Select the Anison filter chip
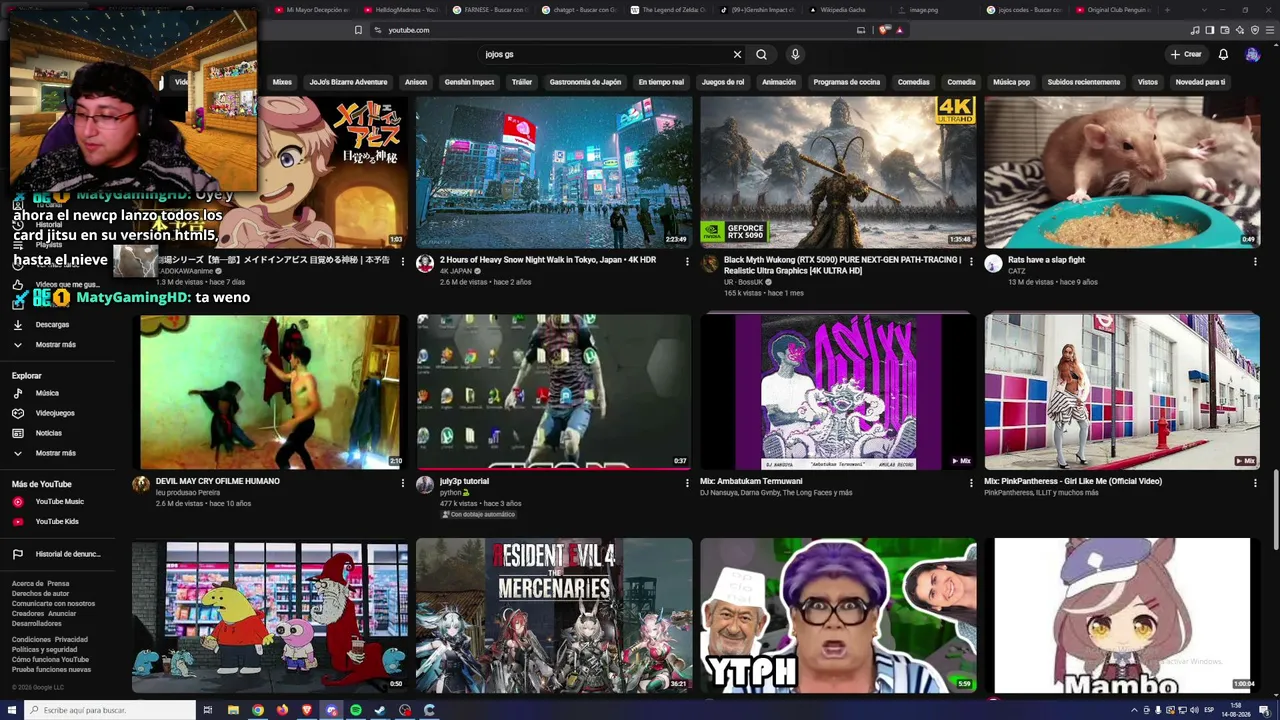 416,82
